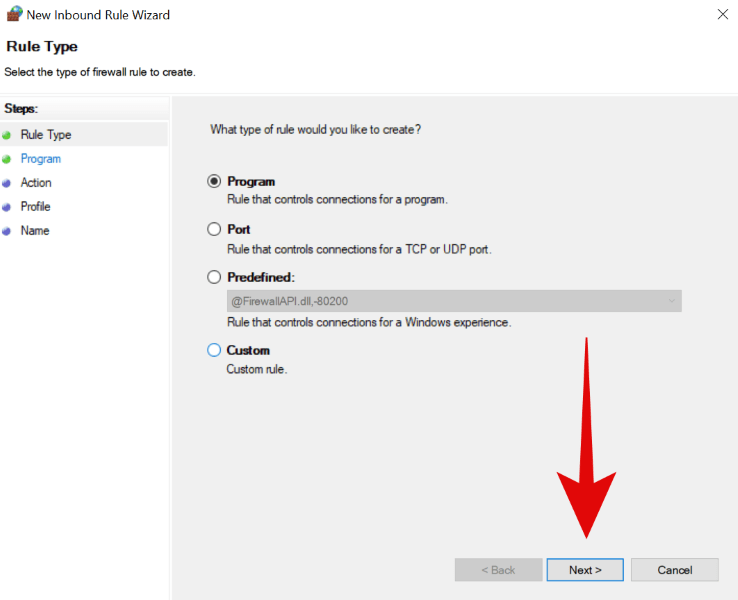The image size is (738, 600).
Task: Click the blue bullet beside Action step
Action: click(6, 183)
